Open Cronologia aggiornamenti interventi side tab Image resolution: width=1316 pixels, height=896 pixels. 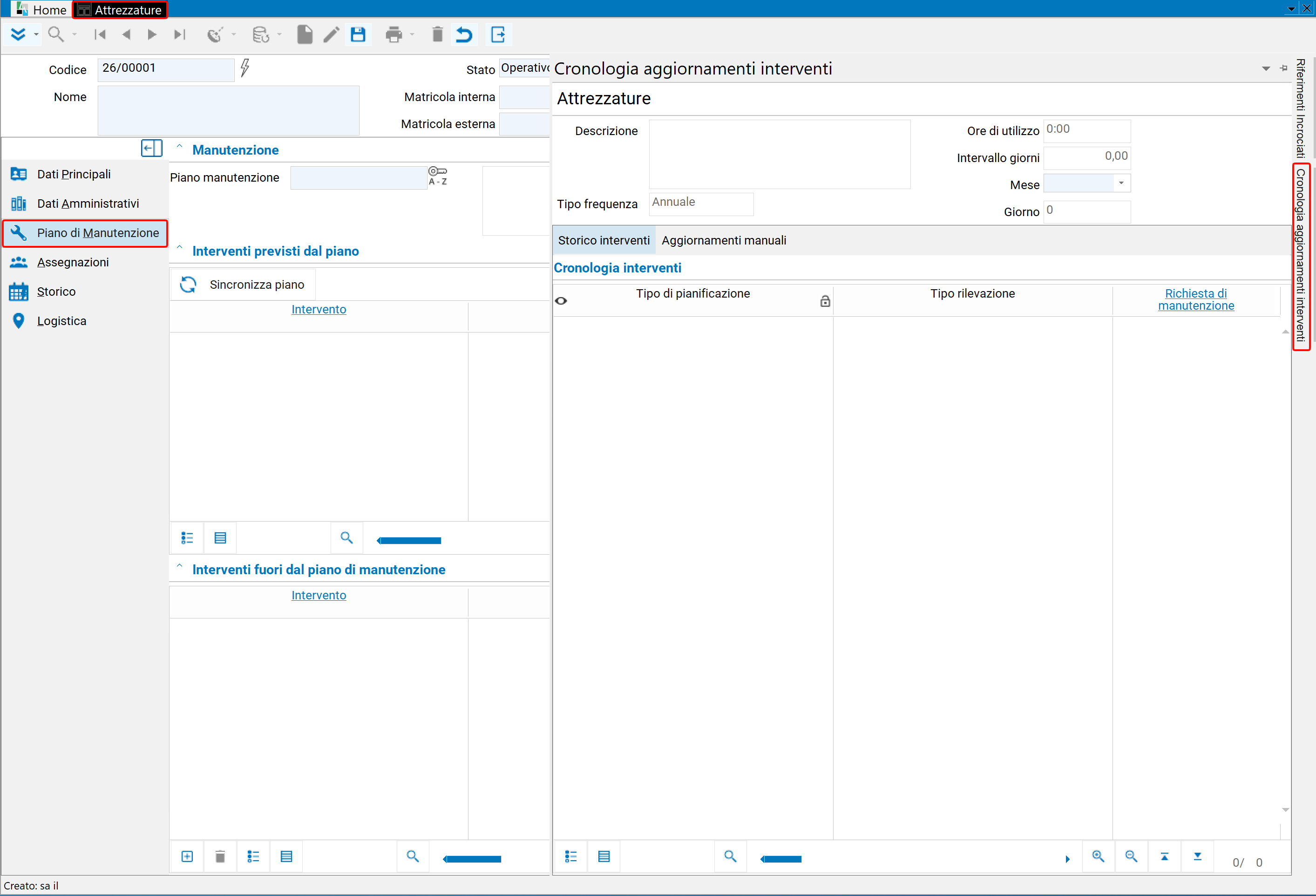[1301, 257]
